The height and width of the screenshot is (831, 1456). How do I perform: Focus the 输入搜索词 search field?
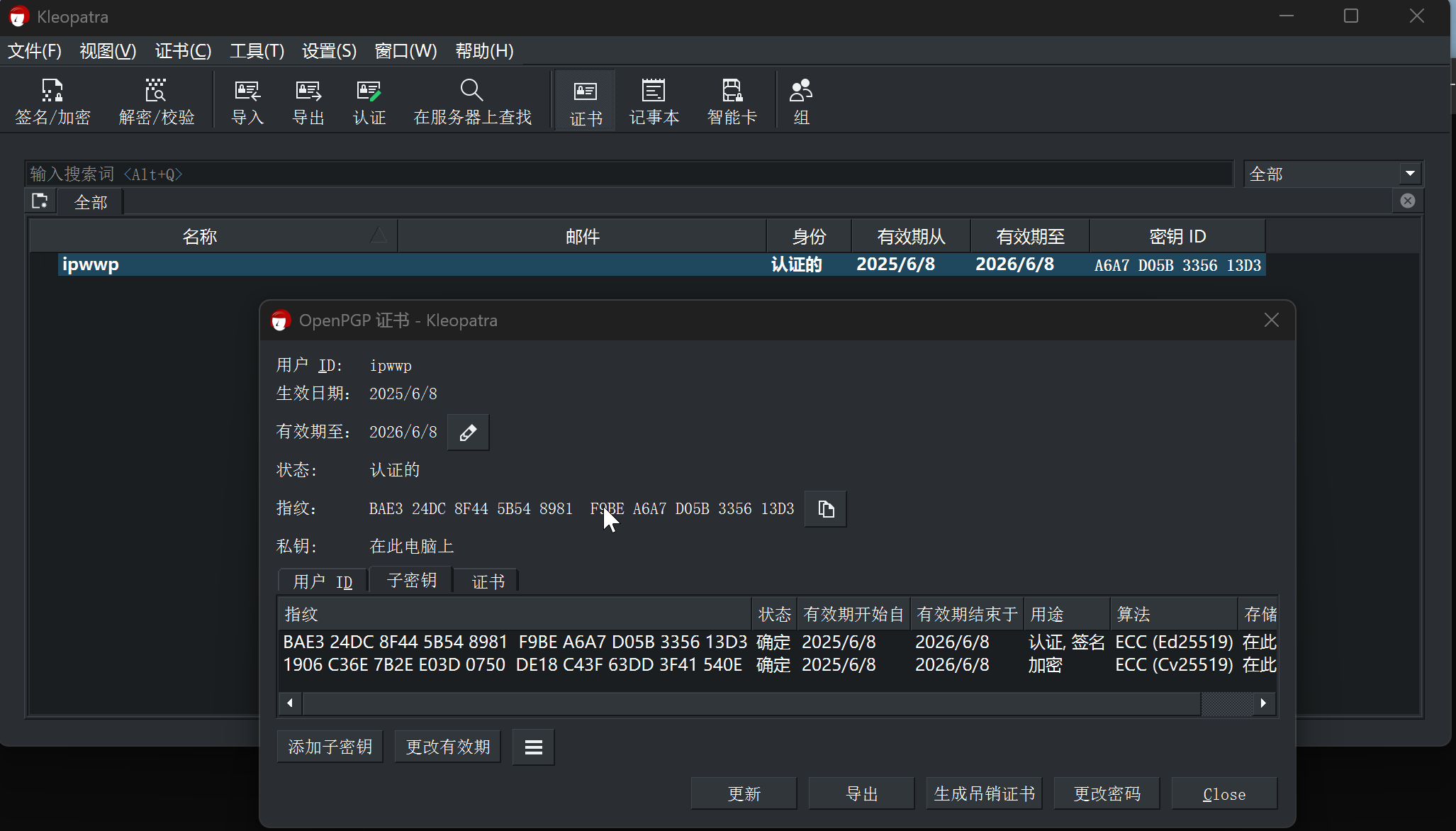coord(629,174)
